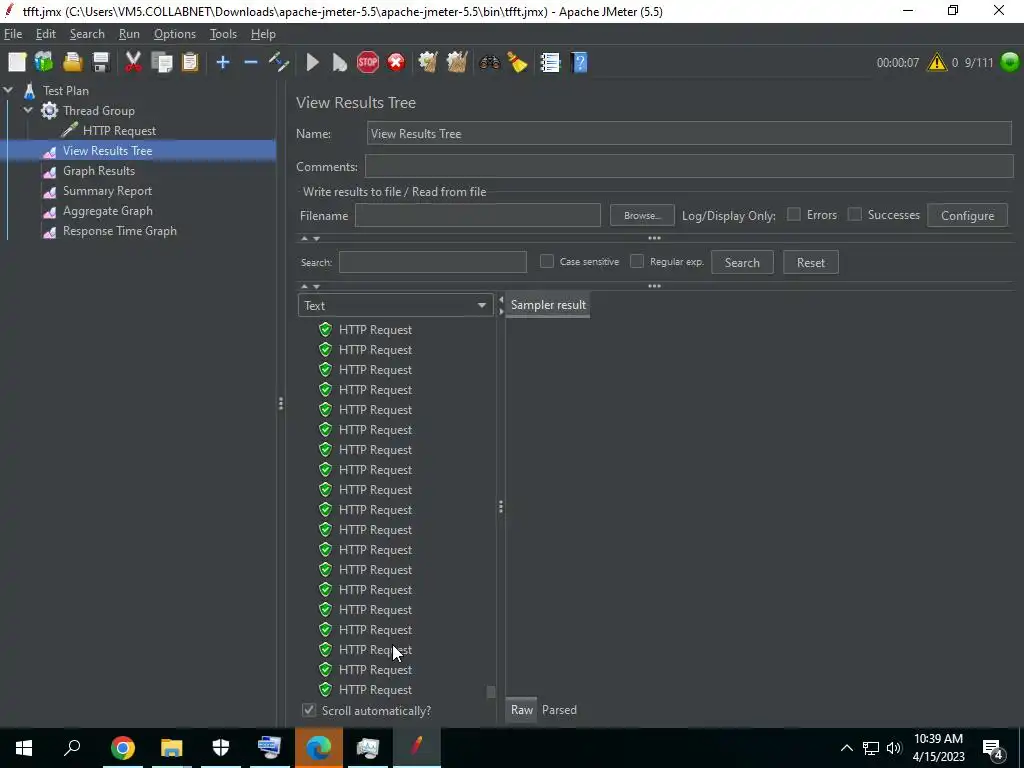Screen dimensions: 1024x768
Task: Click the Paste clipboard icon
Action: pyautogui.click(x=190, y=62)
